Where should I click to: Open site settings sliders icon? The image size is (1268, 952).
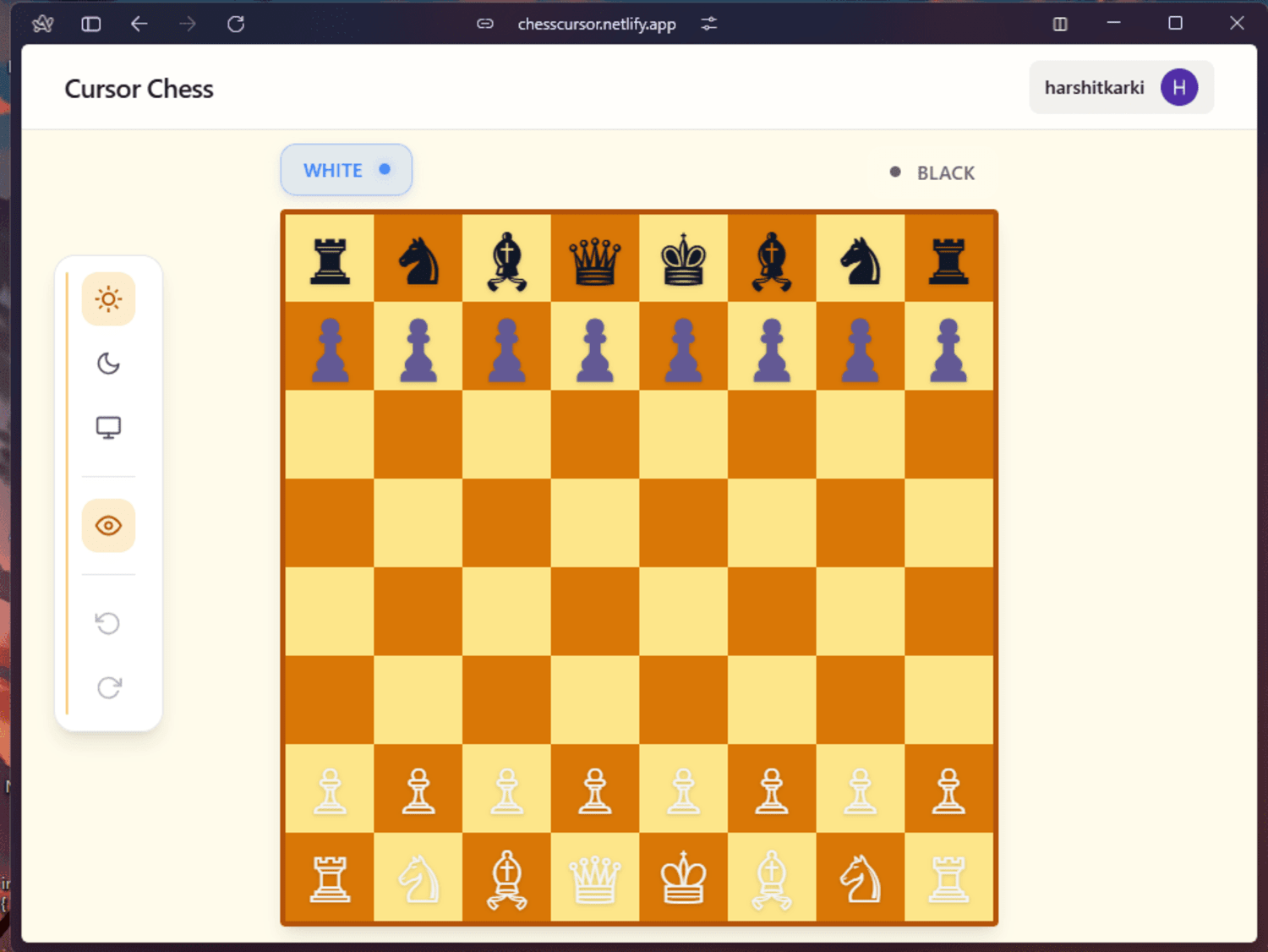click(709, 24)
